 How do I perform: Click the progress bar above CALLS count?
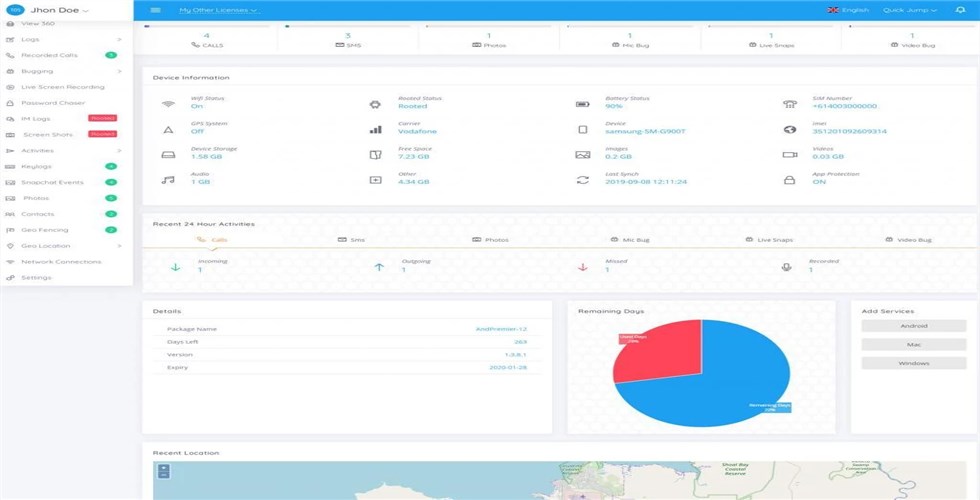click(207, 26)
